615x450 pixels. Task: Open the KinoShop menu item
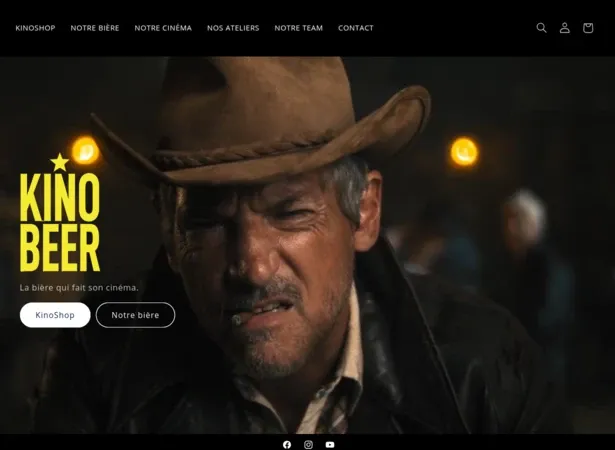pos(35,28)
